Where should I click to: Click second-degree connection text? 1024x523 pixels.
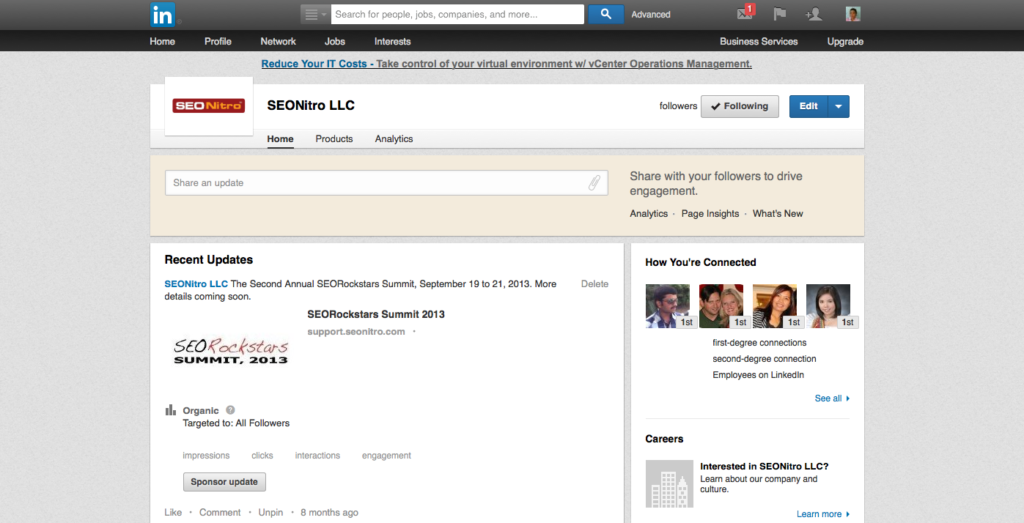coord(764,359)
